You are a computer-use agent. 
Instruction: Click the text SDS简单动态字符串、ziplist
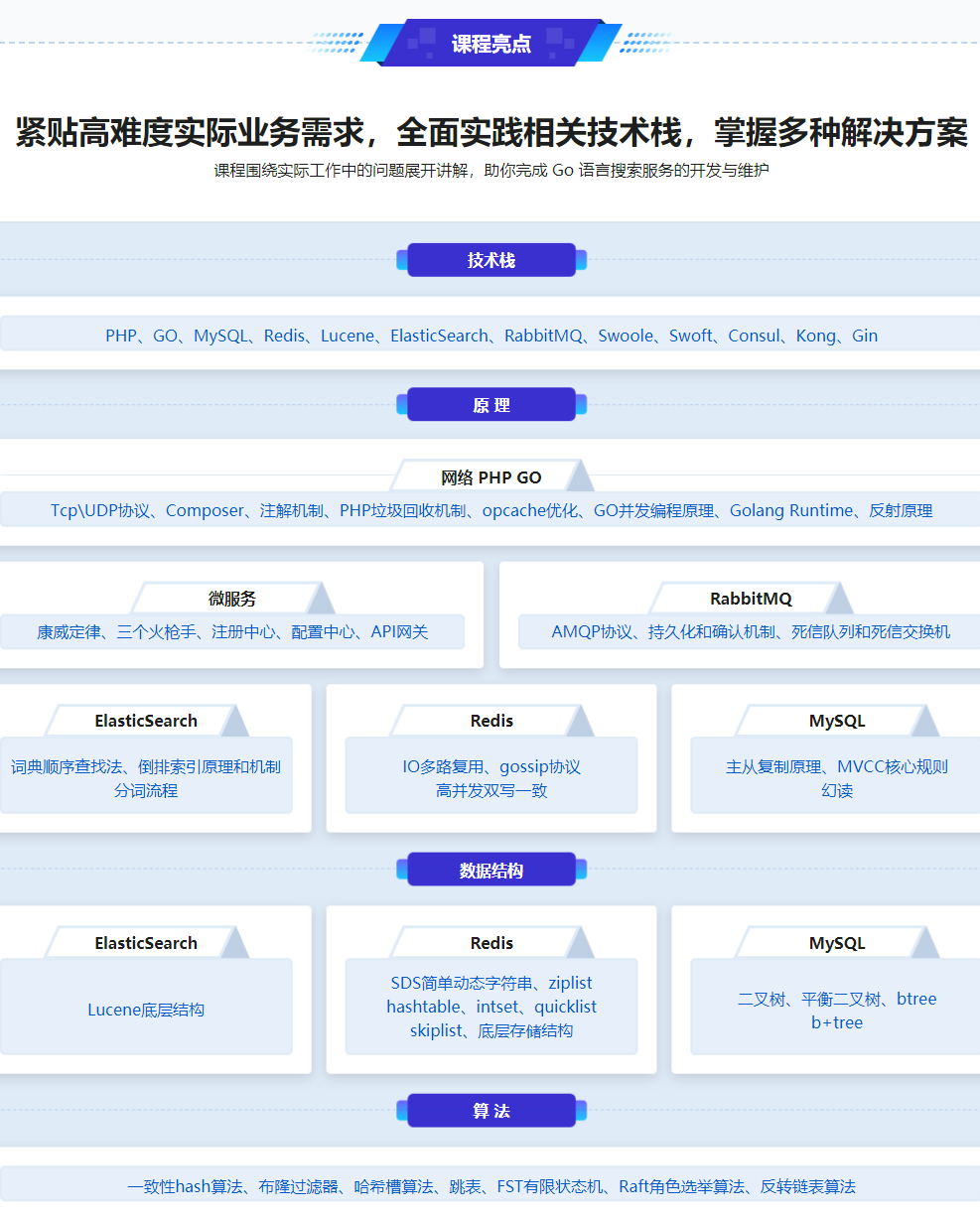click(491, 983)
